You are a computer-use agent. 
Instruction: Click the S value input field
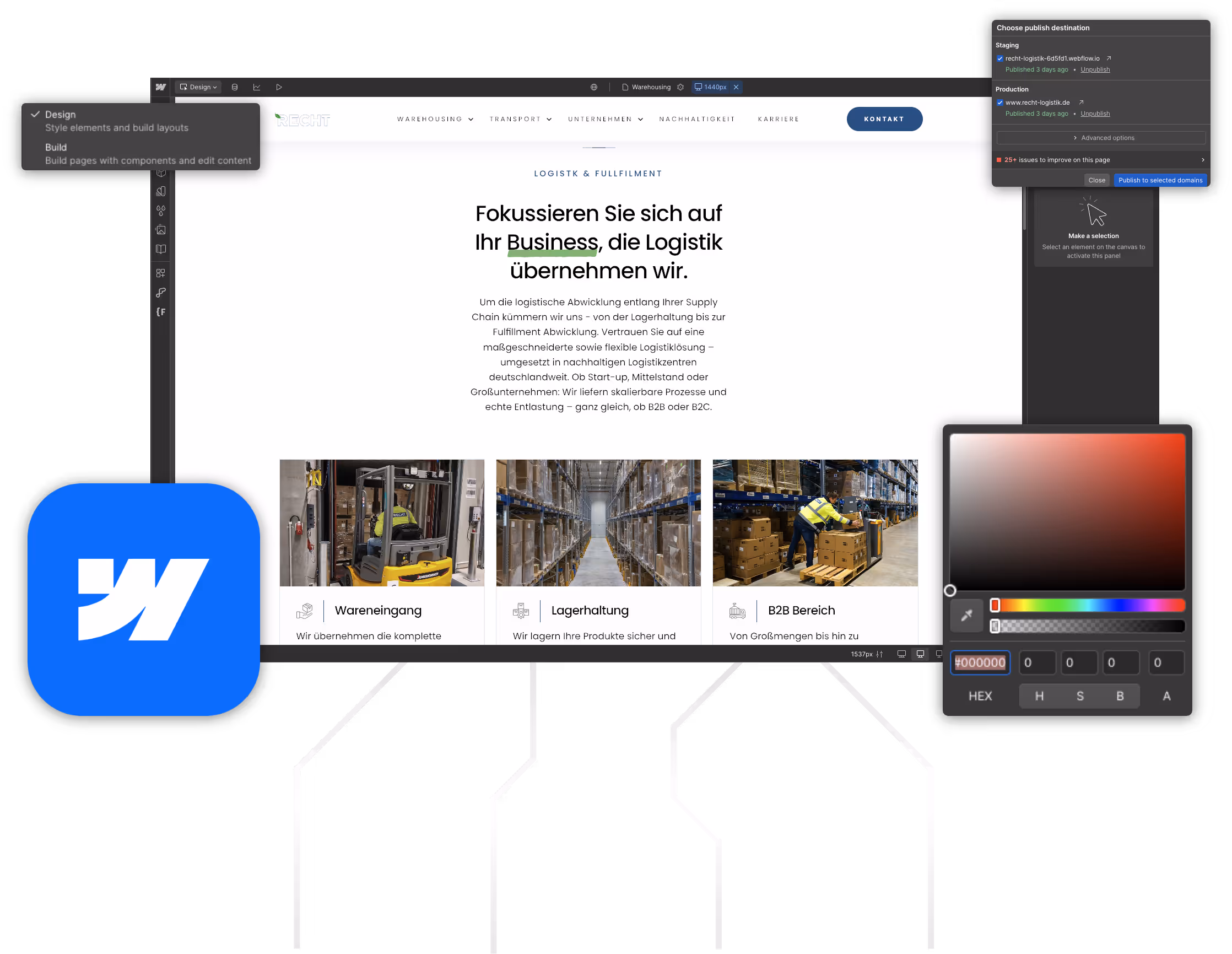pyautogui.click(x=1079, y=662)
